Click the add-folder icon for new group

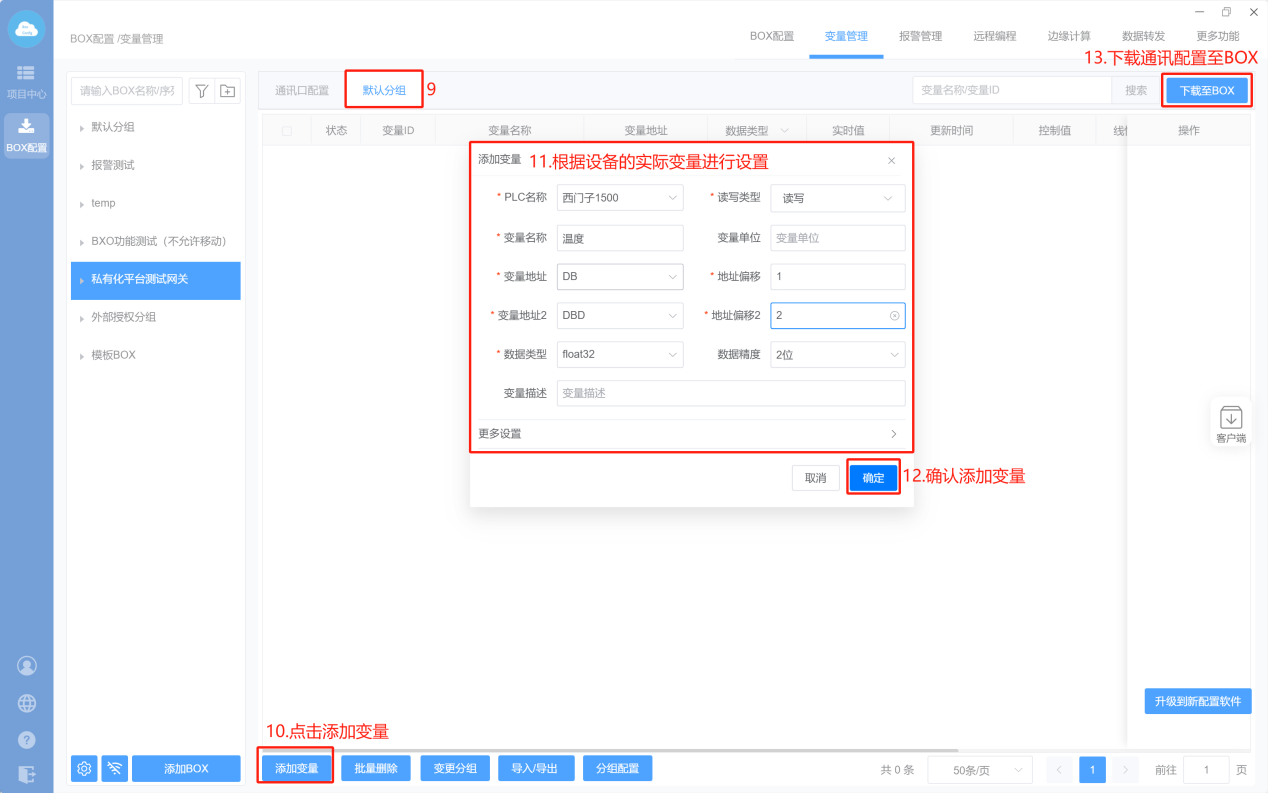[228, 91]
